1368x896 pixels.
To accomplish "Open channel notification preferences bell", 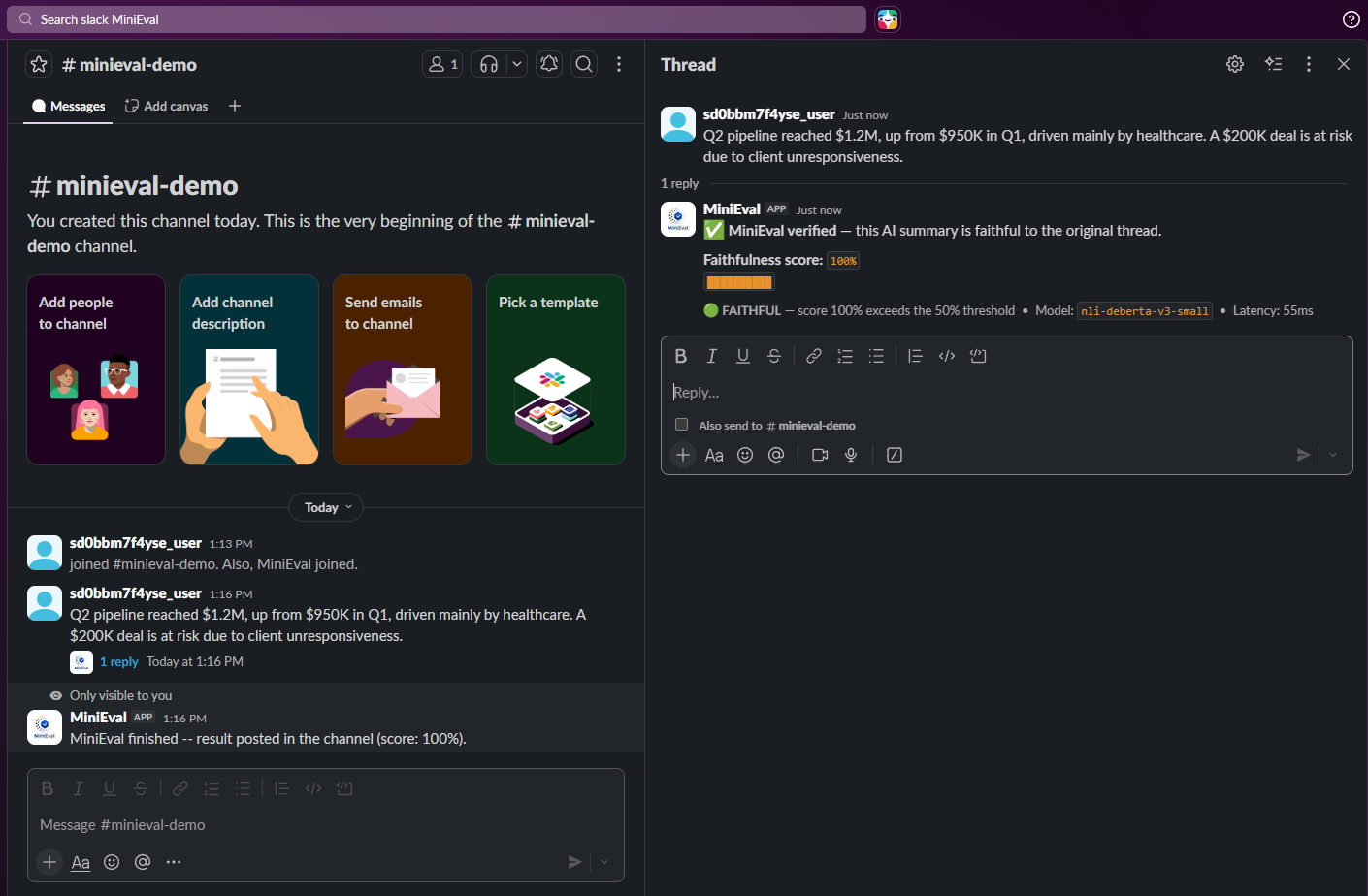I will point(549,64).
